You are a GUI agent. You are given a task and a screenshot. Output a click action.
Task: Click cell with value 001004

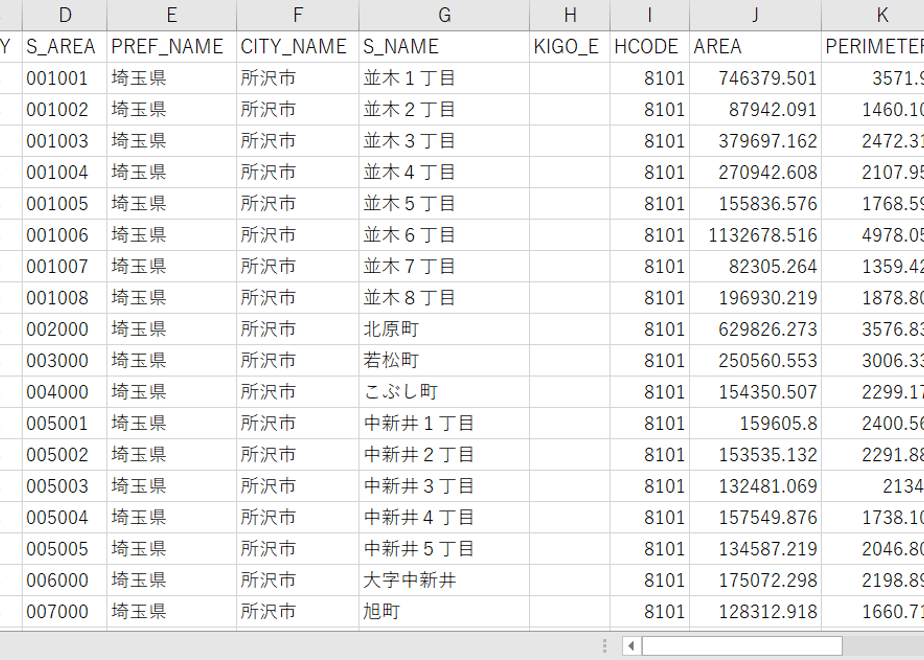point(65,172)
